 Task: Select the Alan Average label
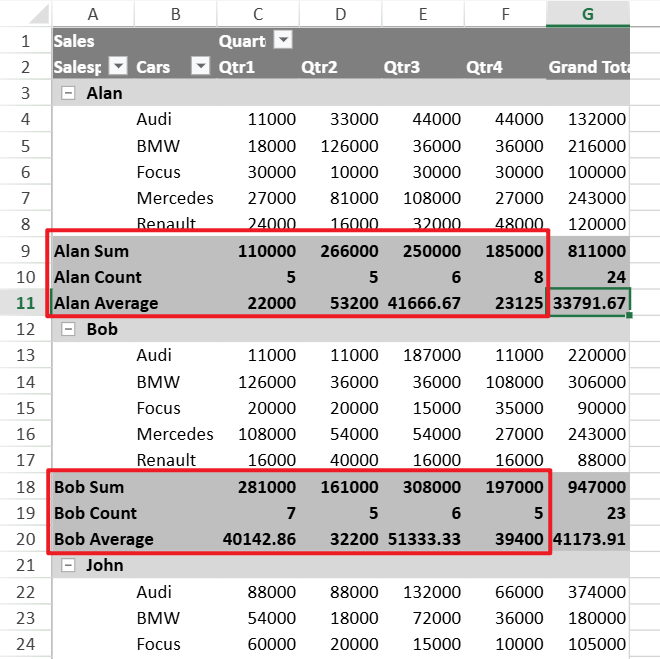106,303
